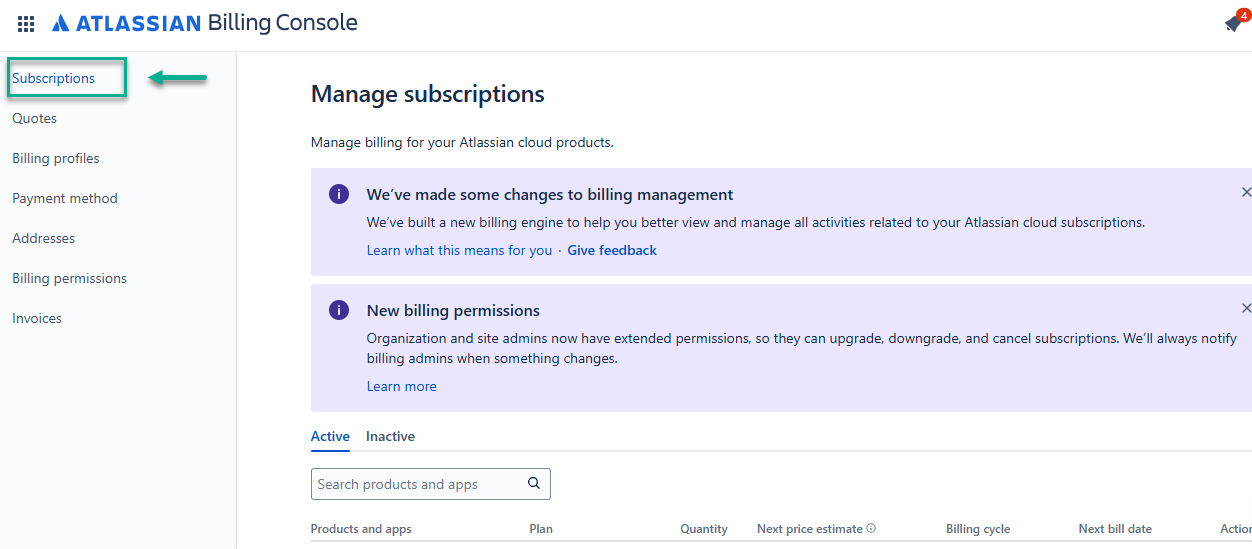Screen dimensions: 1252x549
Task: Open Subscriptions in the sidebar
Action: pyautogui.click(x=54, y=78)
